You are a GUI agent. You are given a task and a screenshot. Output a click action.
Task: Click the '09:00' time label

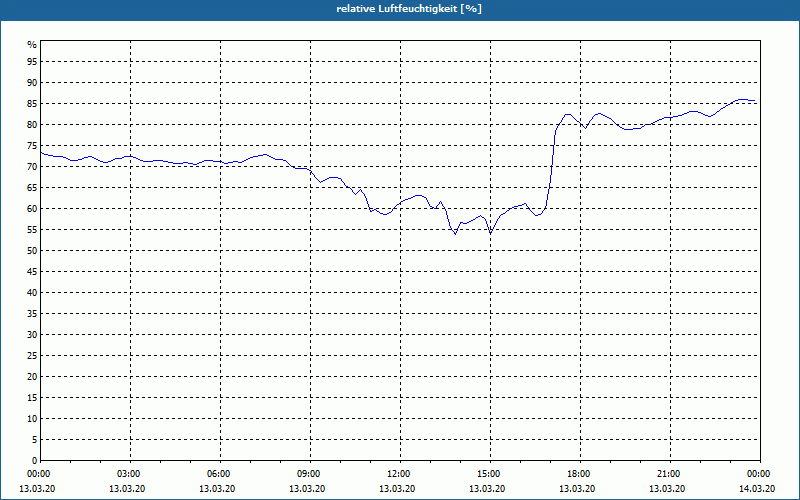[310, 474]
